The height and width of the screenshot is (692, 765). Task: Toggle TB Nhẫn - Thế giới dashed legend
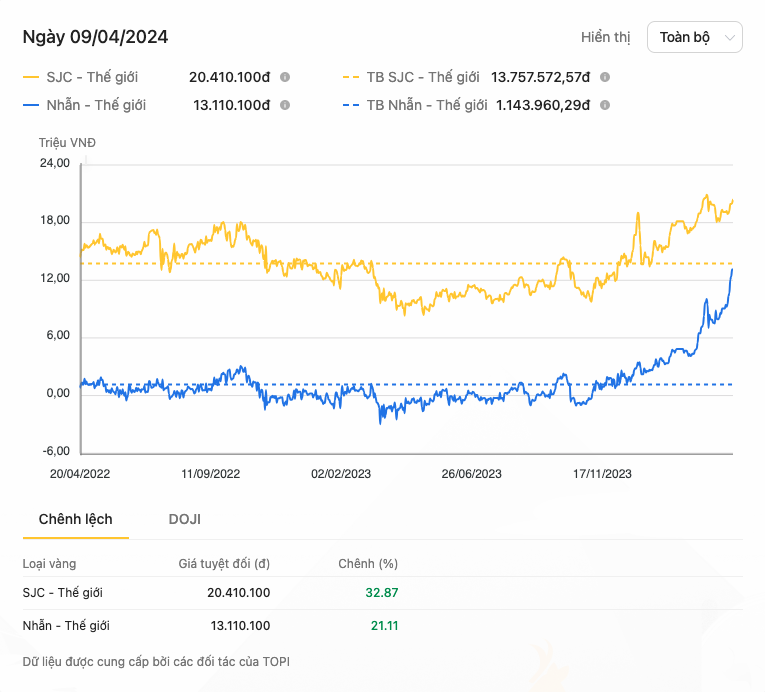click(x=415, y=105)
